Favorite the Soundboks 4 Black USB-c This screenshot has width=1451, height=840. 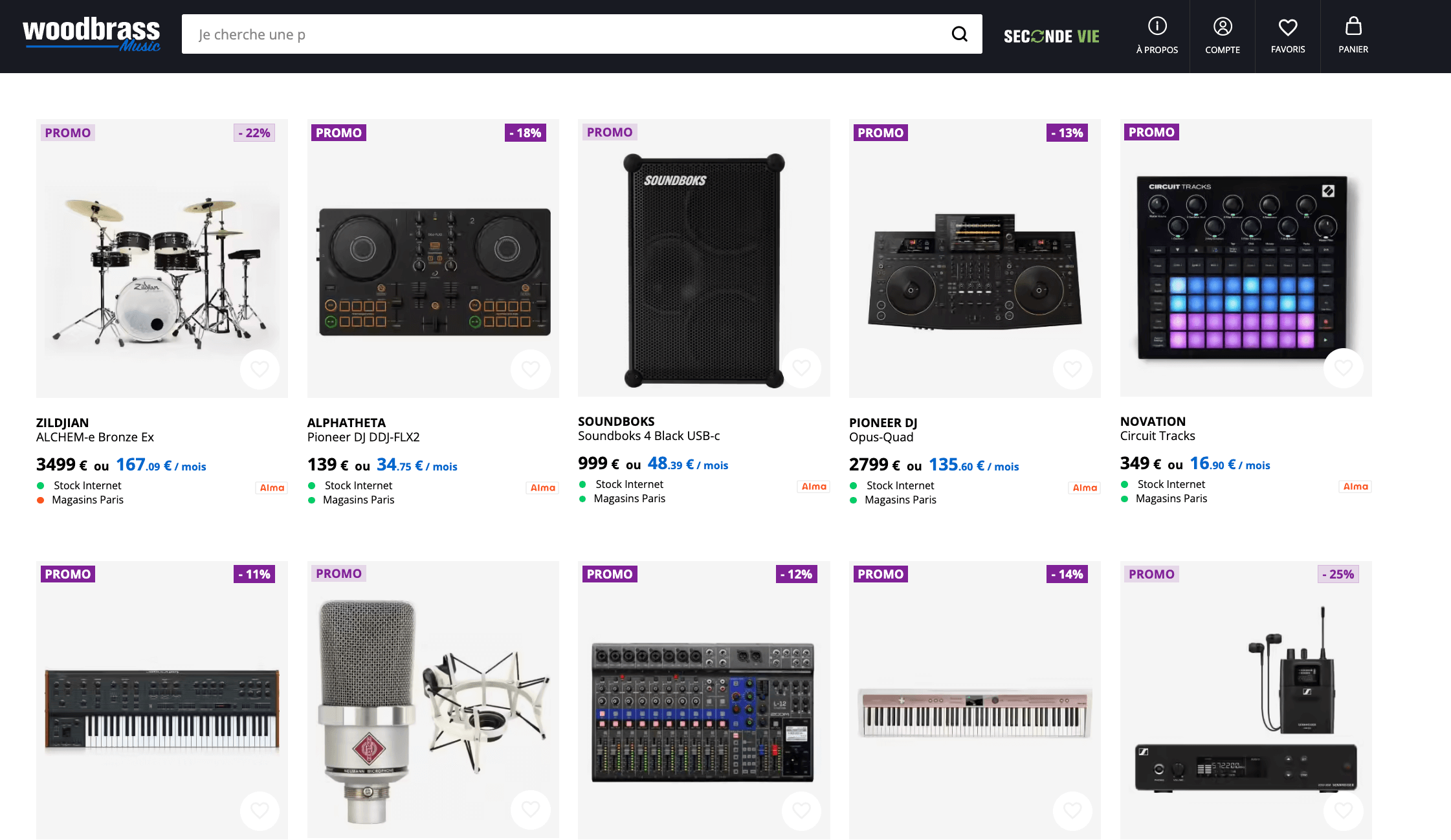click(801, 368)
